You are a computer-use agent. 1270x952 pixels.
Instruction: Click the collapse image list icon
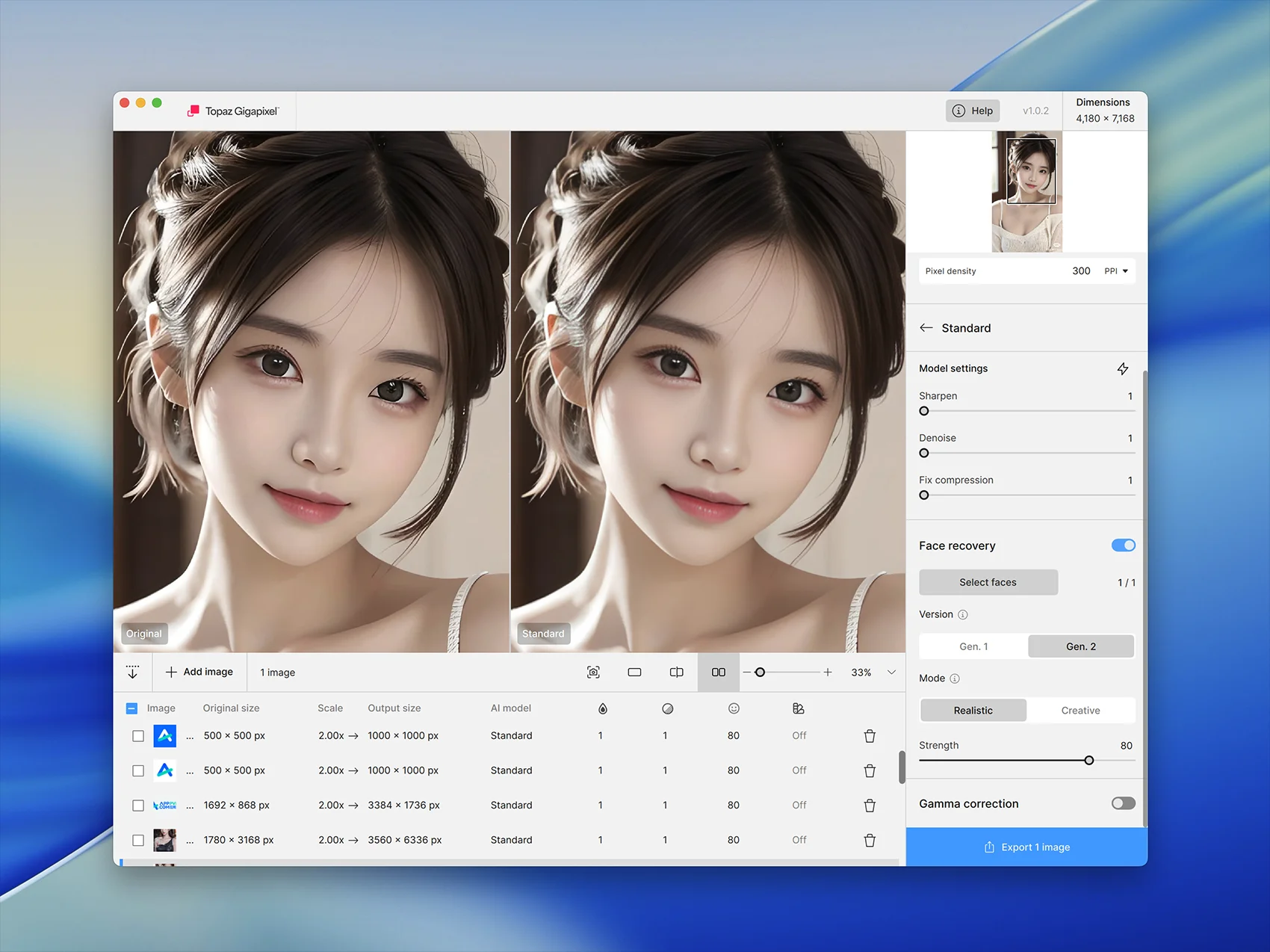point(132,672)
